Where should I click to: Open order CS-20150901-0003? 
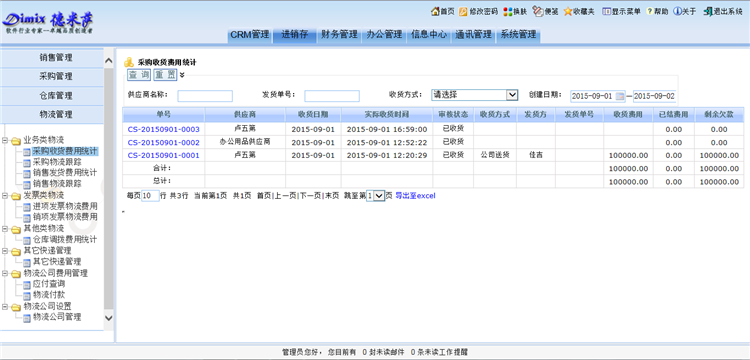tap(164, 130)
